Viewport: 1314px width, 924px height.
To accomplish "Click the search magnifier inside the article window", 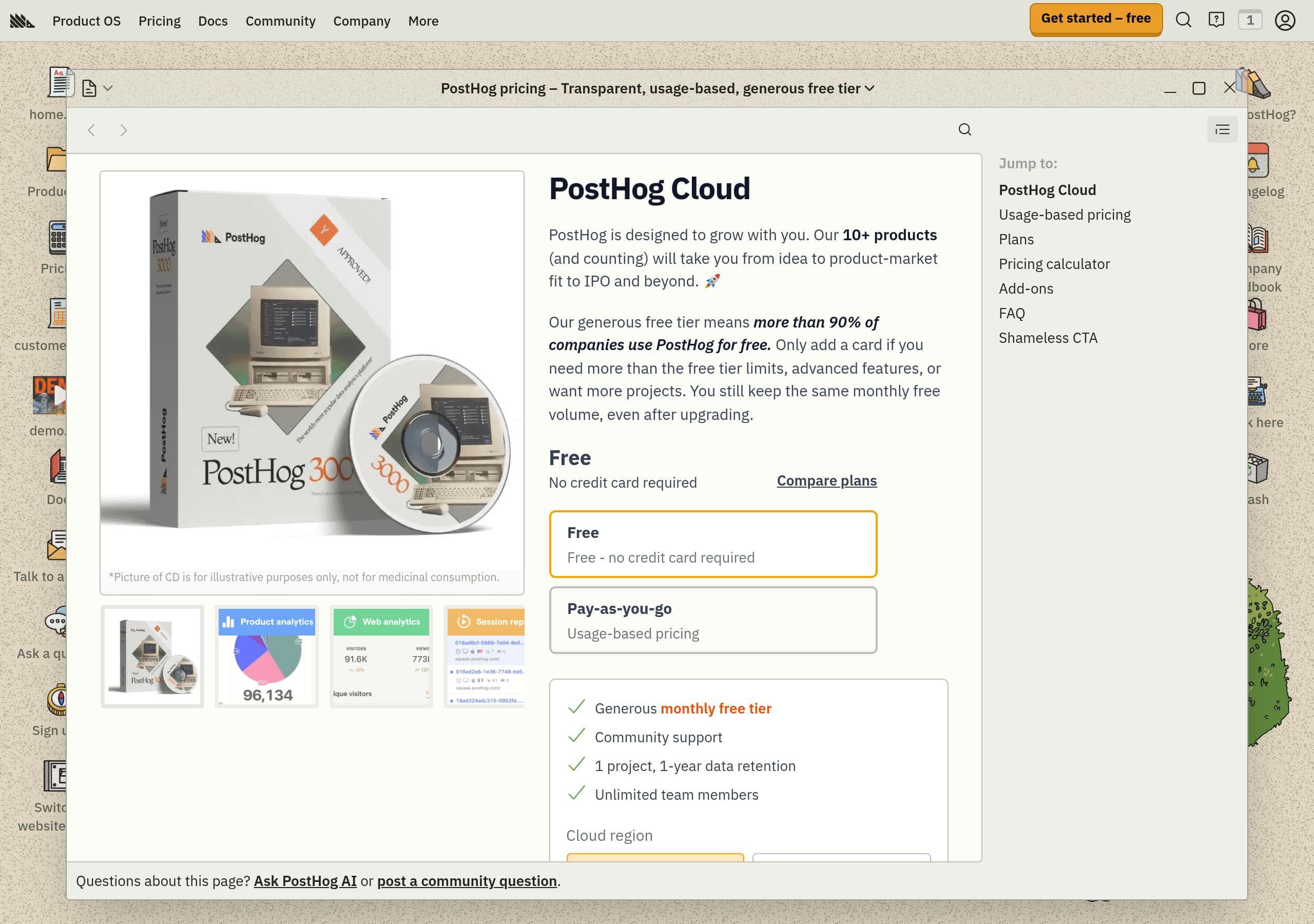I will click(964, 129).
